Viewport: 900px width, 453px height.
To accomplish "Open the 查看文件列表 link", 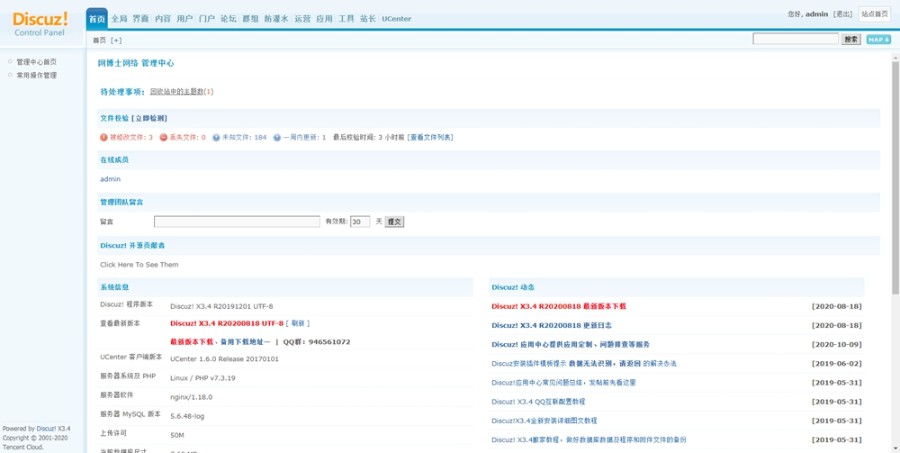I will tap(430, 137).
